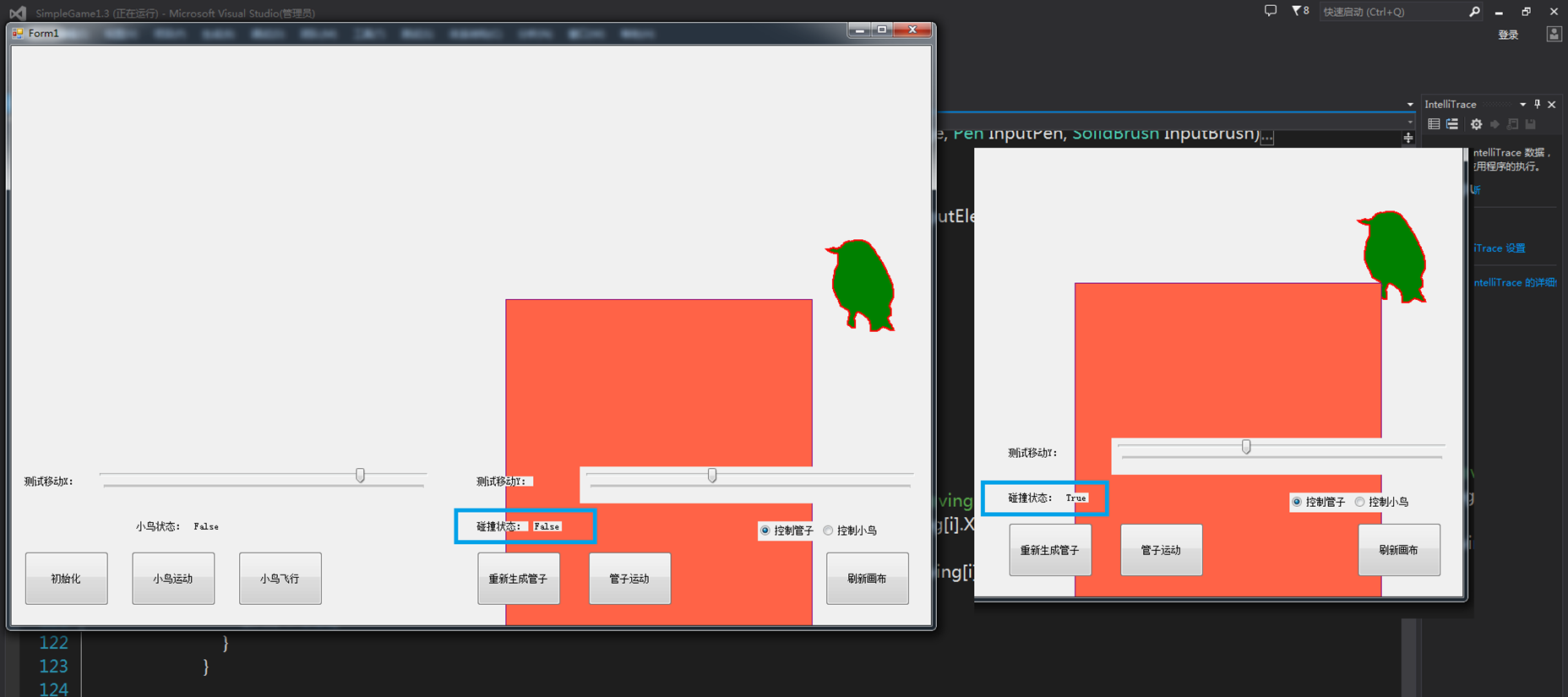Click 重新生成管子 in the right preview

[1050, 550]
